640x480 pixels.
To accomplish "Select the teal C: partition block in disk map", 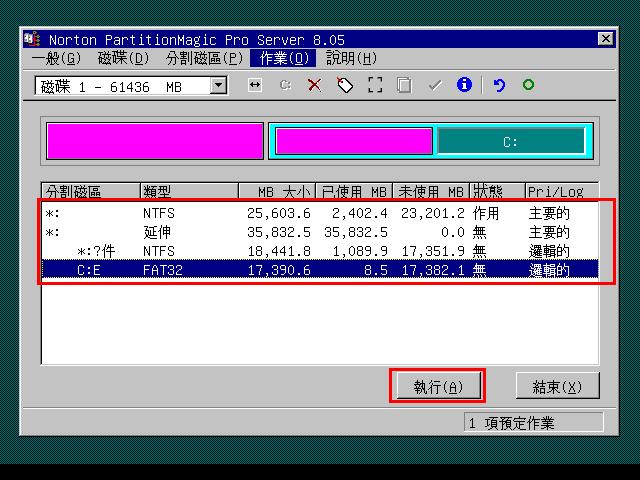I will click(x=510, y=142).
